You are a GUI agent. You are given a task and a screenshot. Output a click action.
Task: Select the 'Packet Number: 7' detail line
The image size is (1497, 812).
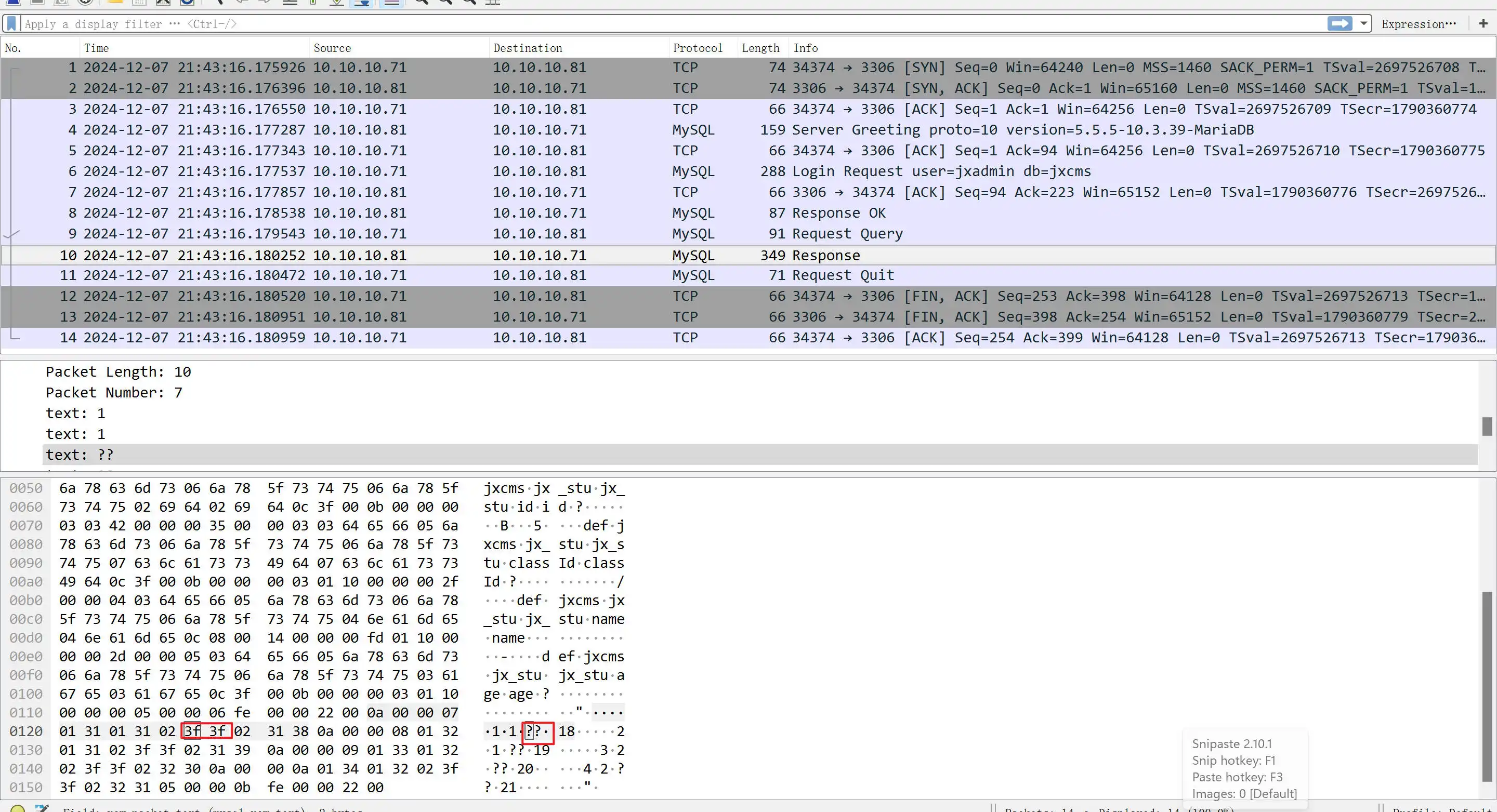(x=114, y=393)
